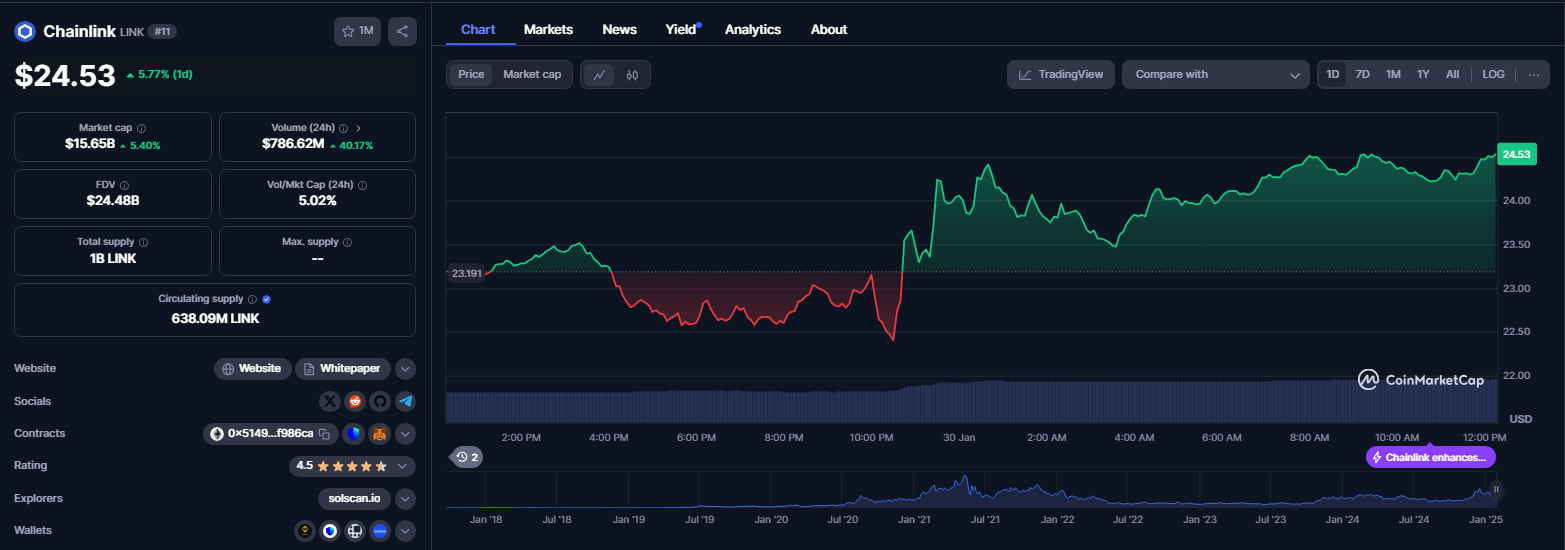Image resolution: width=1565 pixels, height=550 pixels.
Task: Toggle LOG scale on the chart
Action: [1493, 74]
